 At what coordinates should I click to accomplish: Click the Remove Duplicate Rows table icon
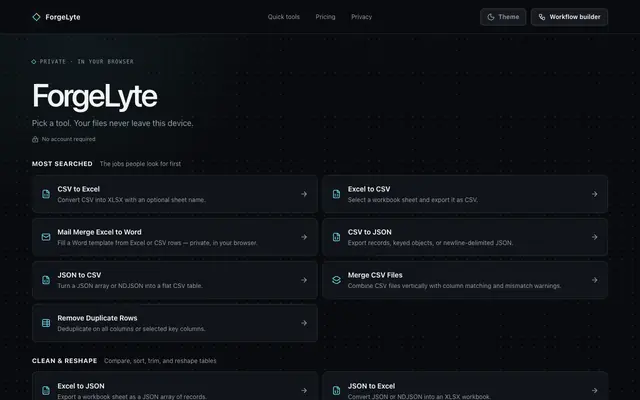click(x=46, y=323)
